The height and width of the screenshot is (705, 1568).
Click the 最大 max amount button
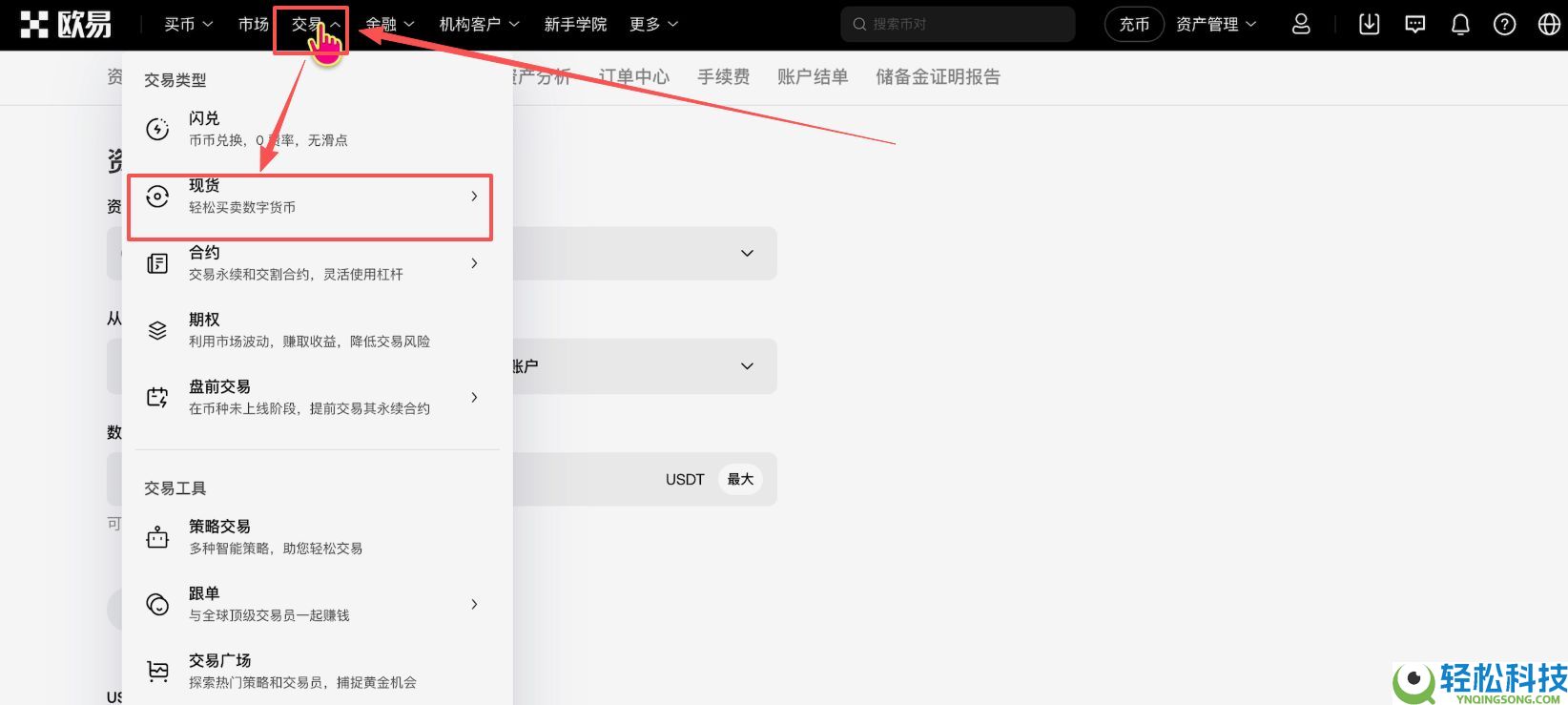coord(741,479)
